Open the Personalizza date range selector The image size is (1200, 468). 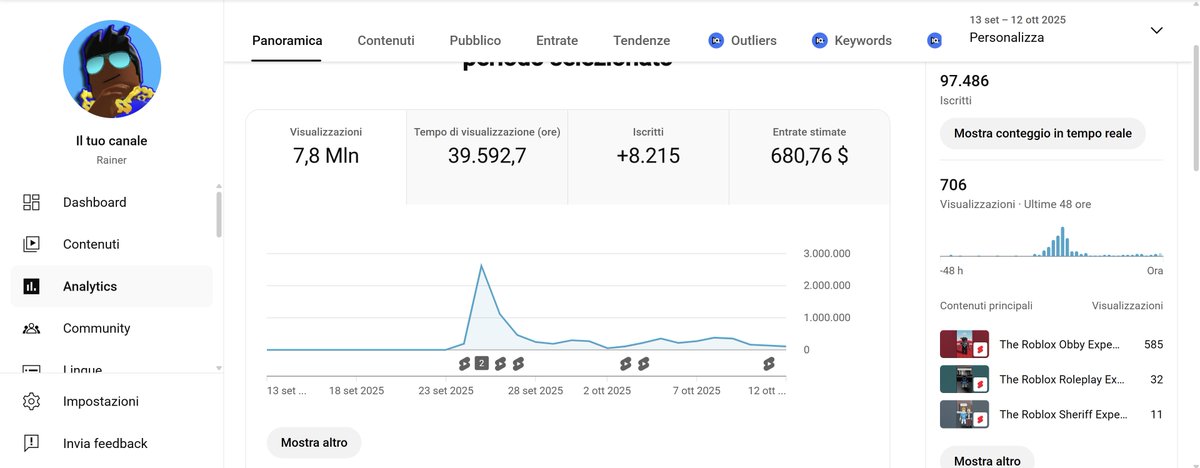(1067, 29)
